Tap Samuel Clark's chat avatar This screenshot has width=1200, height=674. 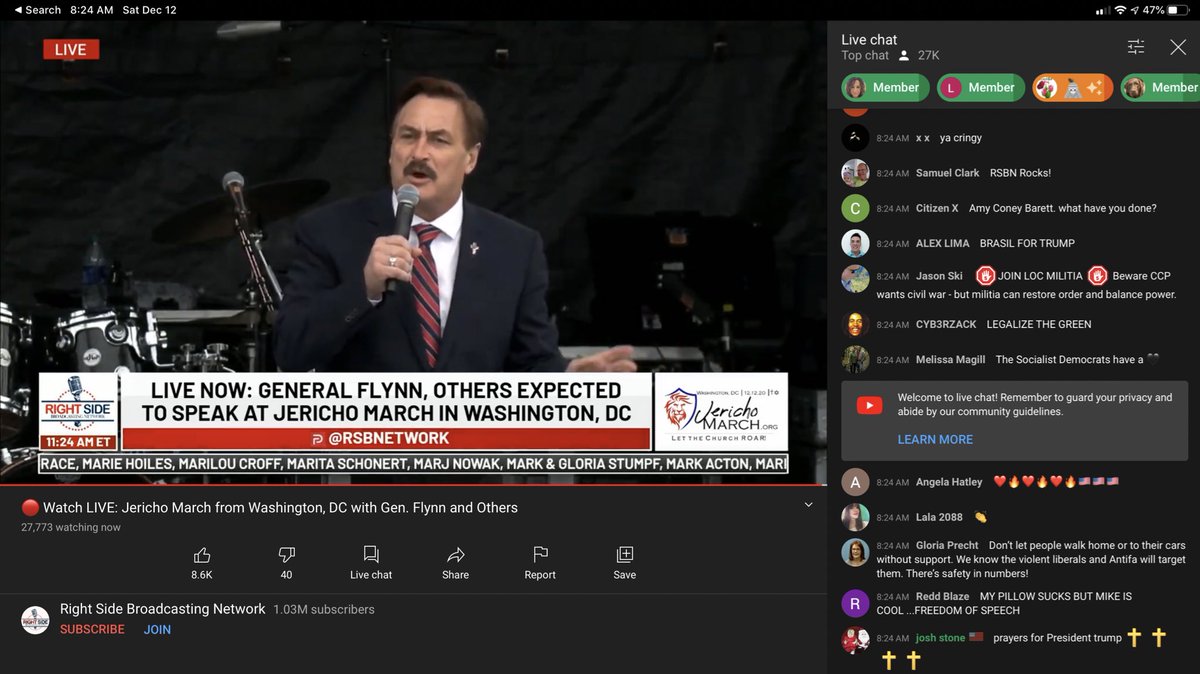(855, 173)
